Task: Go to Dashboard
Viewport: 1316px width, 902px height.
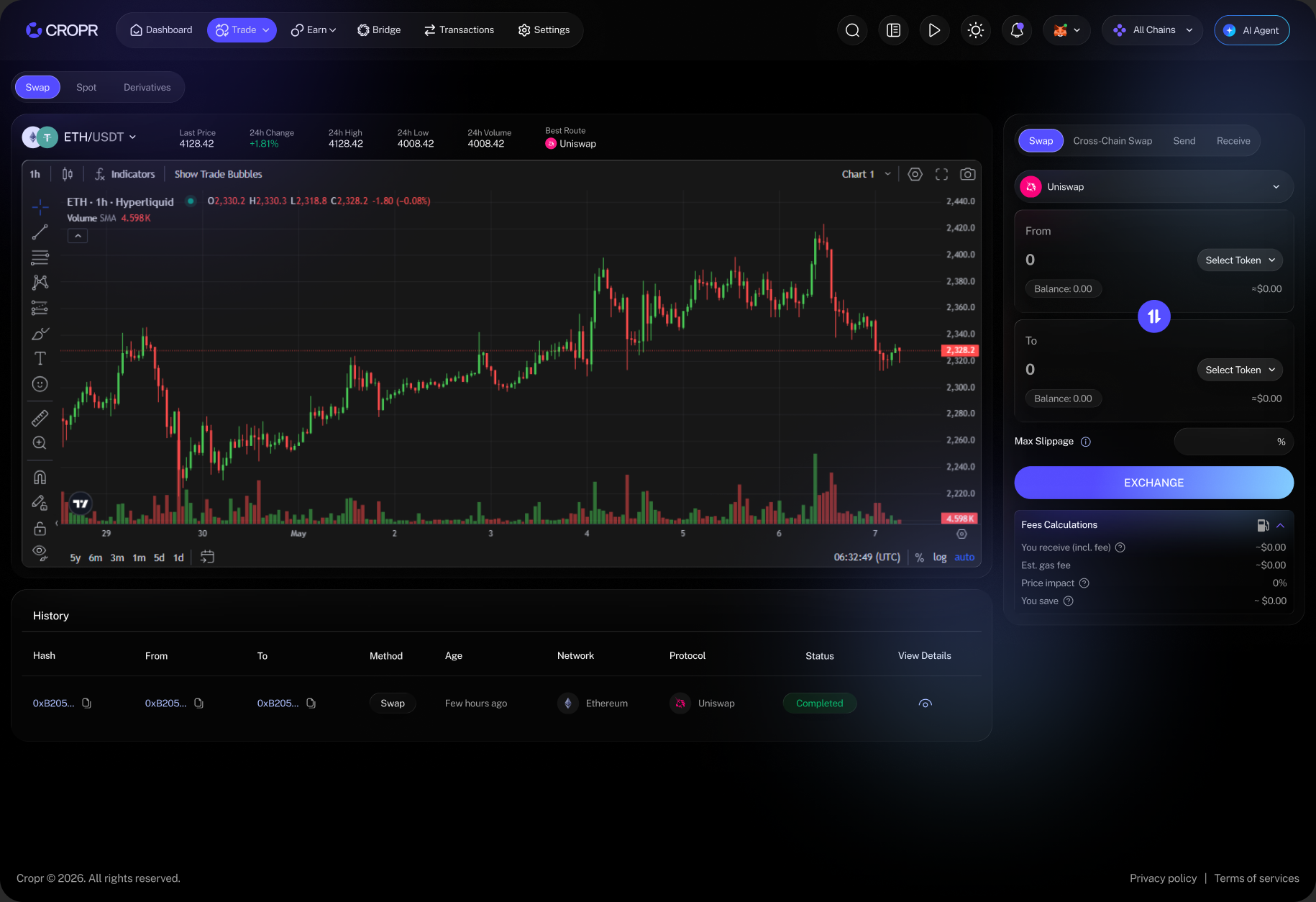Action: tap(161, 30)
